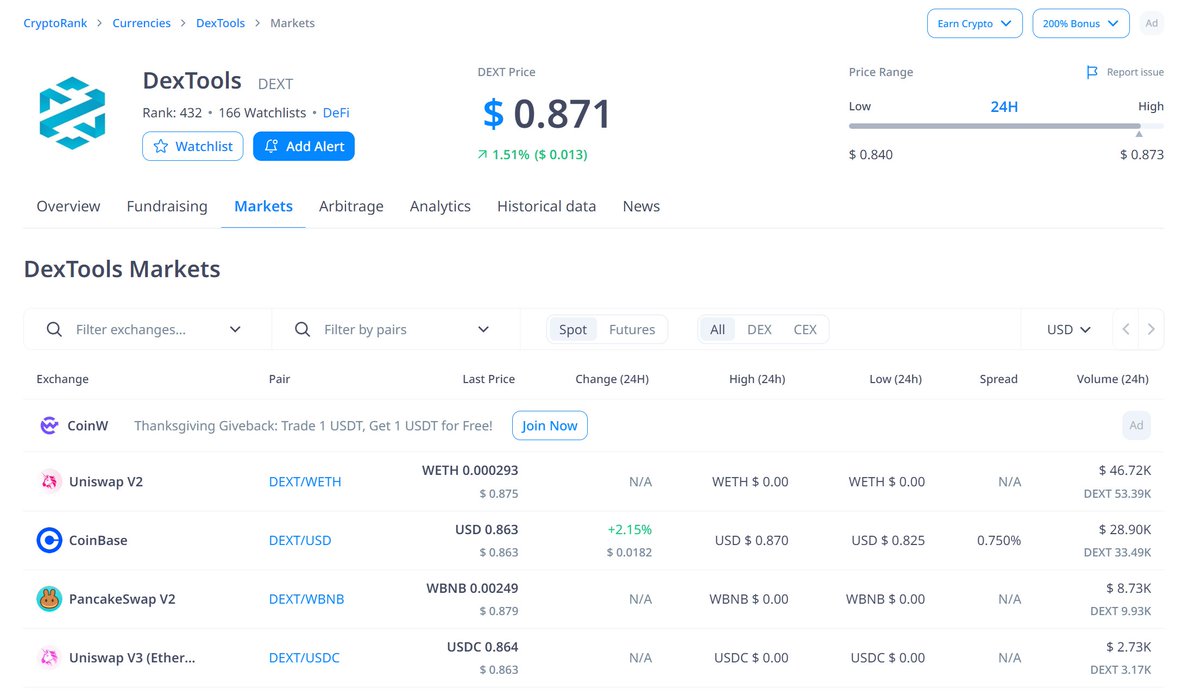Filter by CEX exchanges only
Screen dimensions: 1200x695
[805, 329]
